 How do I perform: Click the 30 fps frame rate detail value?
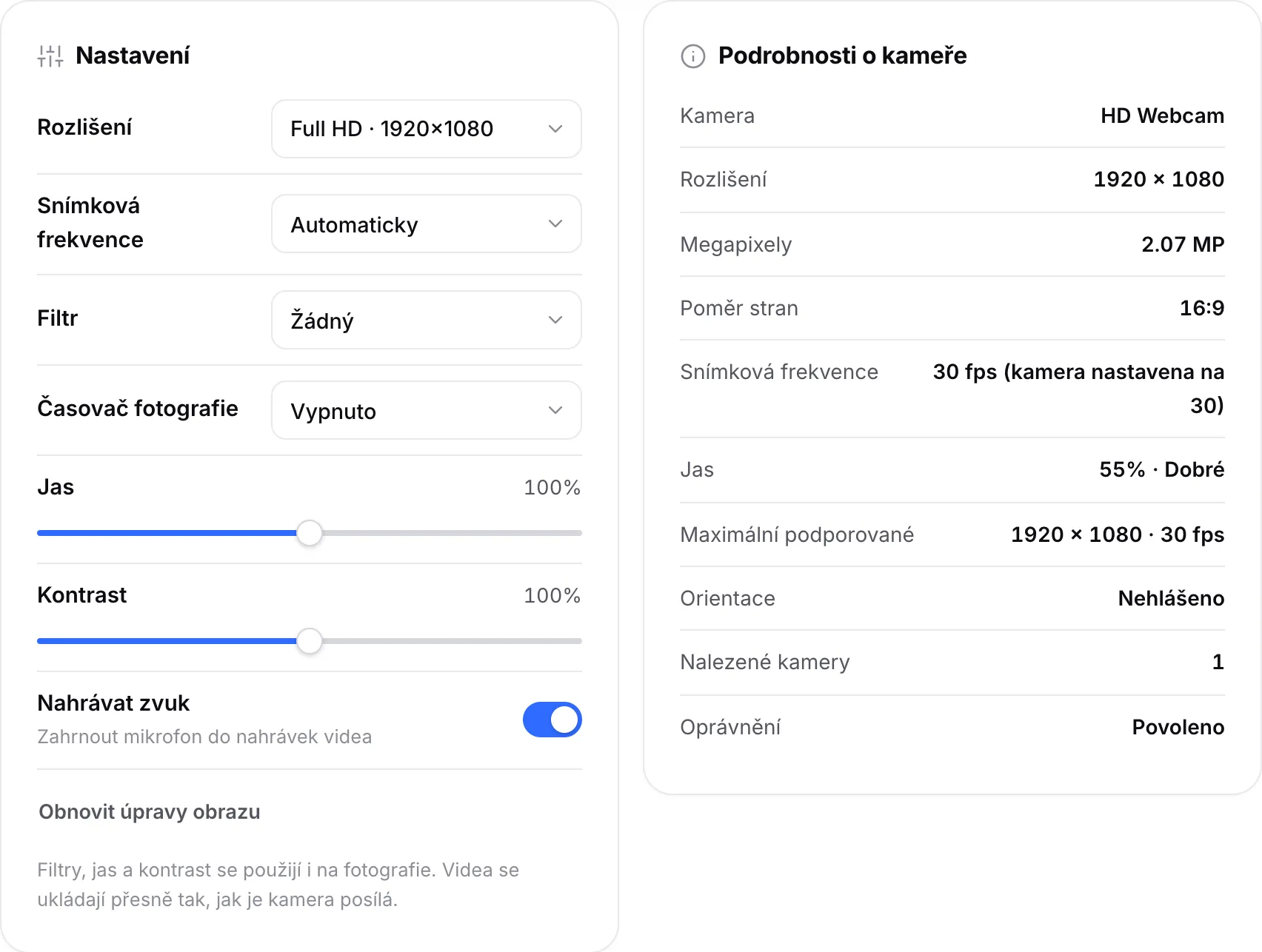click(x=1078, y=389)
